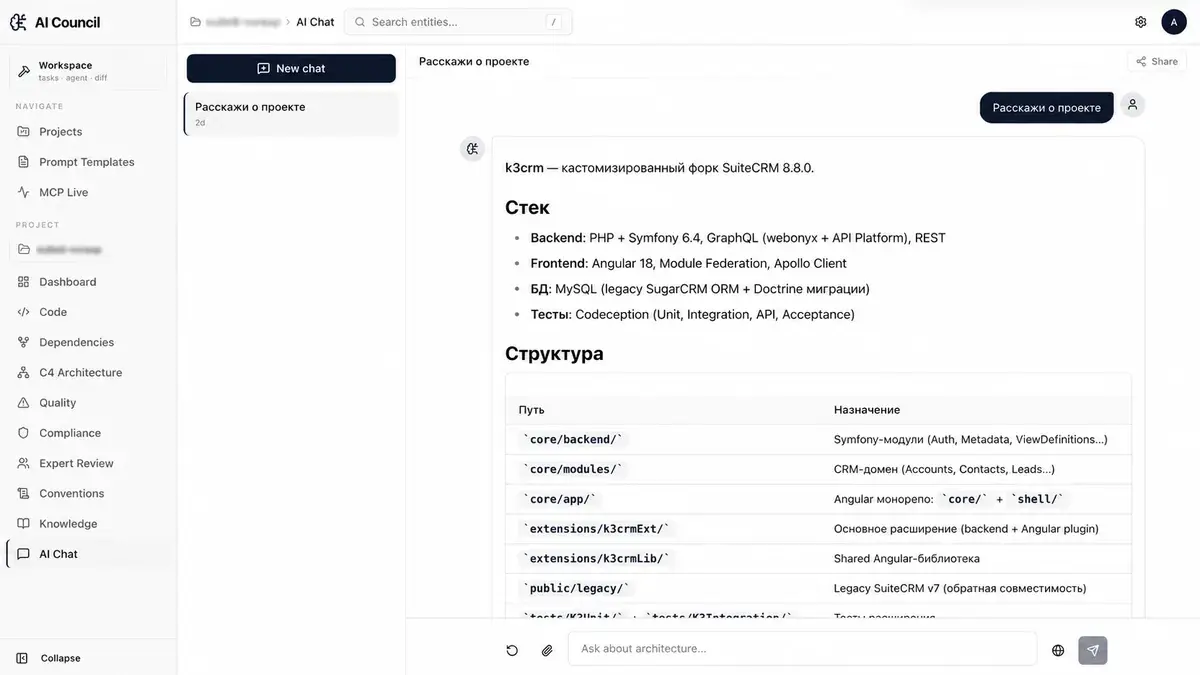Open the C4 Architecture page

[81, 372]
